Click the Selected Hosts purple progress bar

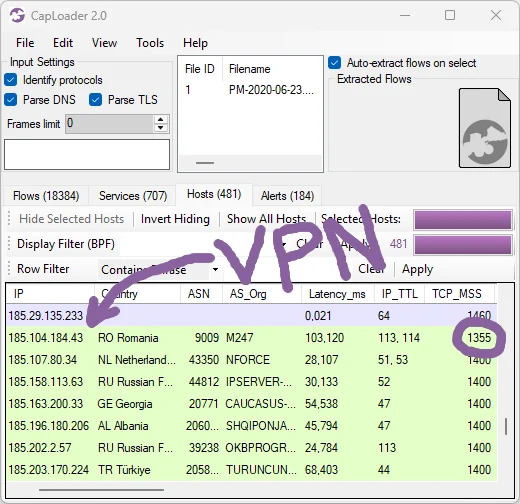463,220
